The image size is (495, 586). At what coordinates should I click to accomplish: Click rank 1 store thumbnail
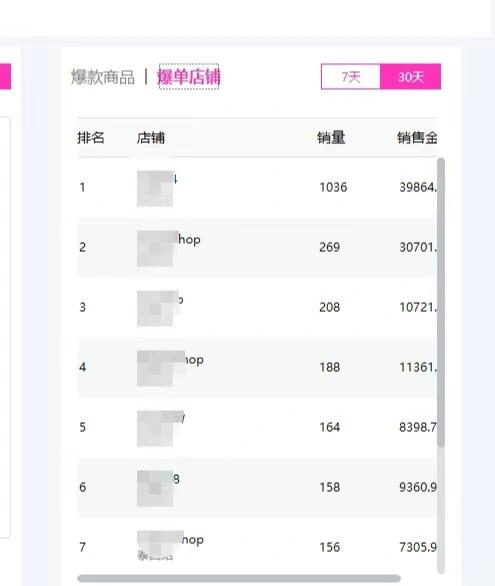pos(155,188)
